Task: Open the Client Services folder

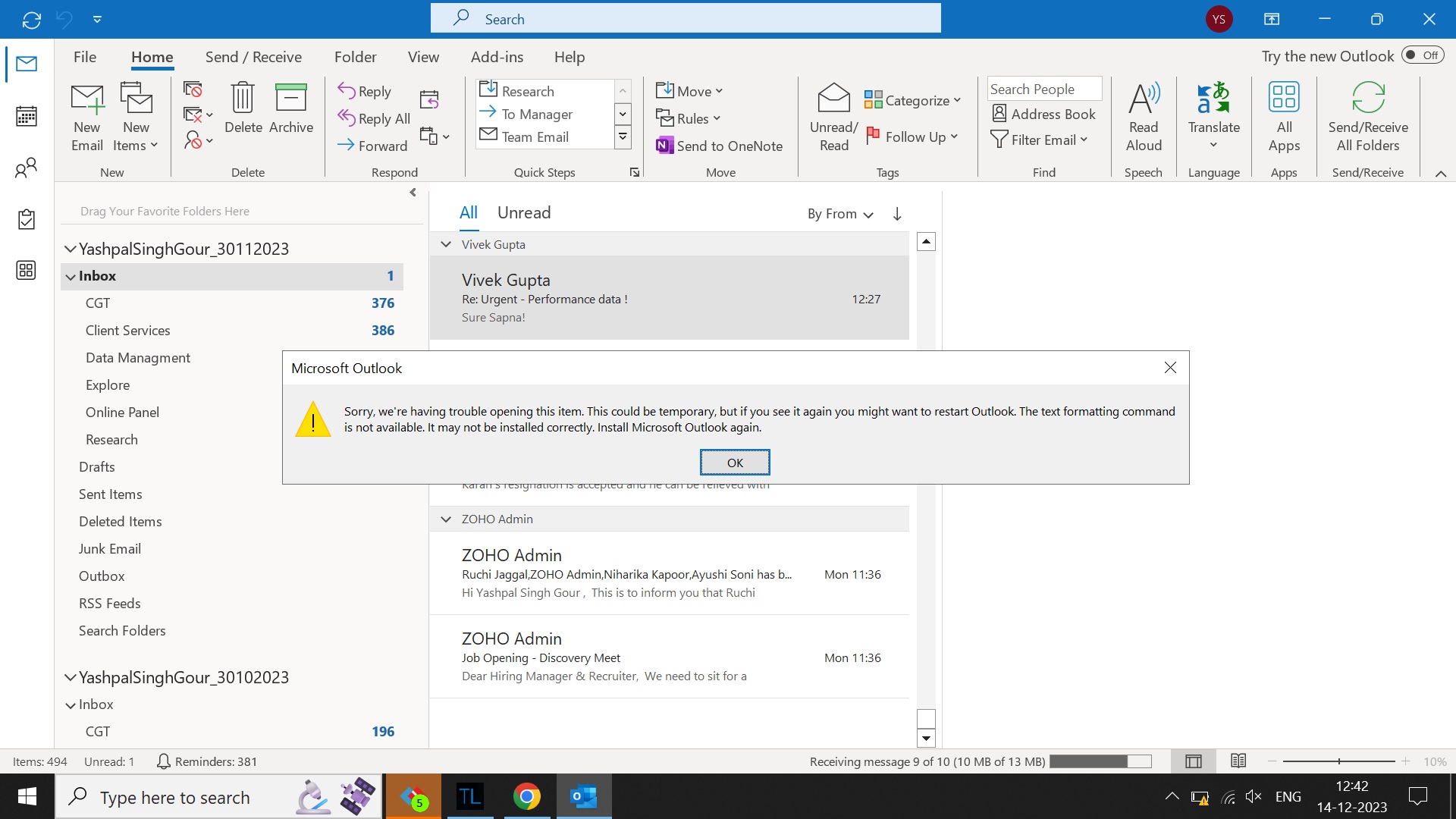Action: (x=232, y=331)
